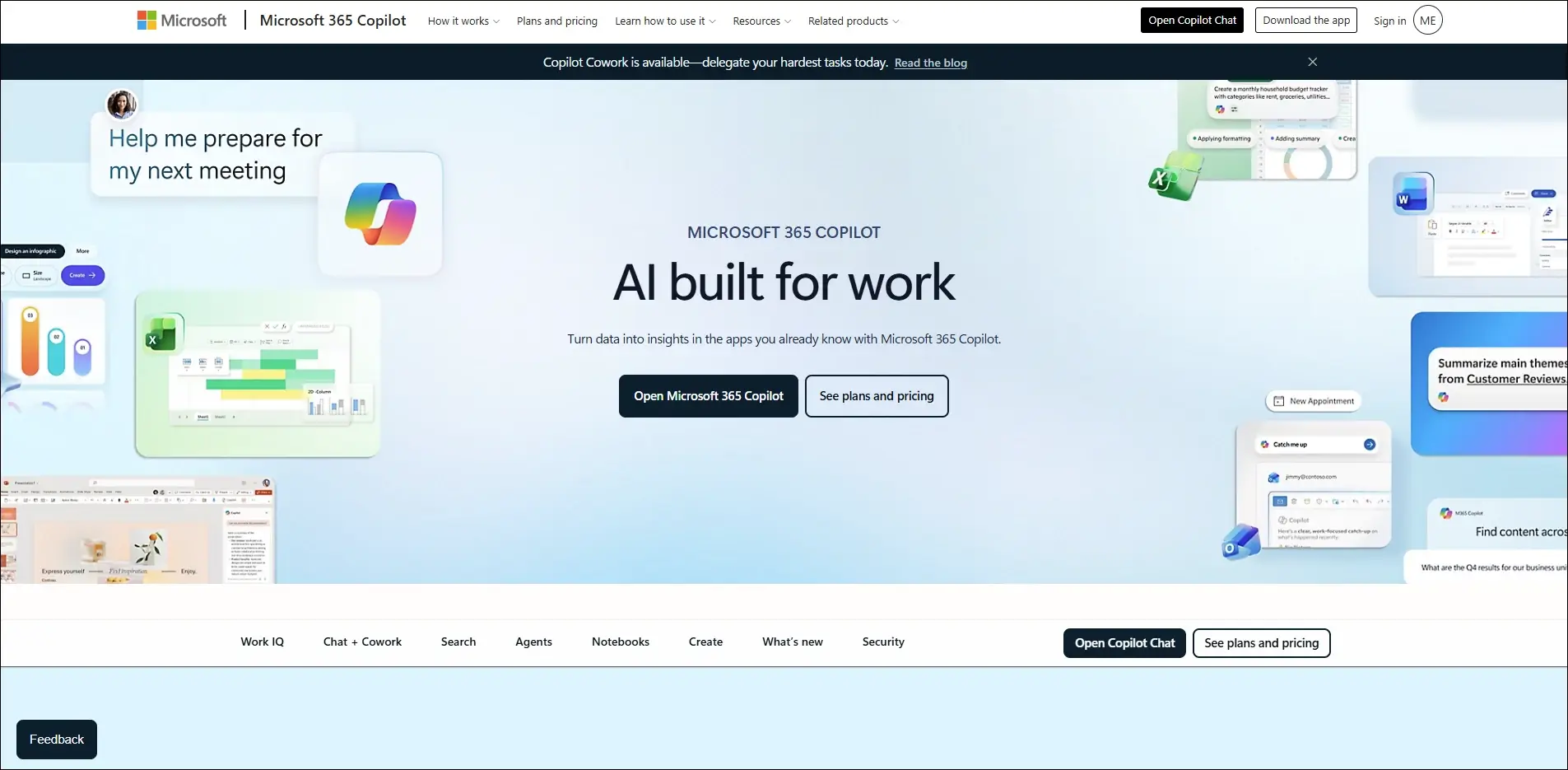Viewport: 1568px width, 770px height.
Task: Select the Work IQ tab
Action: point(263,642)
